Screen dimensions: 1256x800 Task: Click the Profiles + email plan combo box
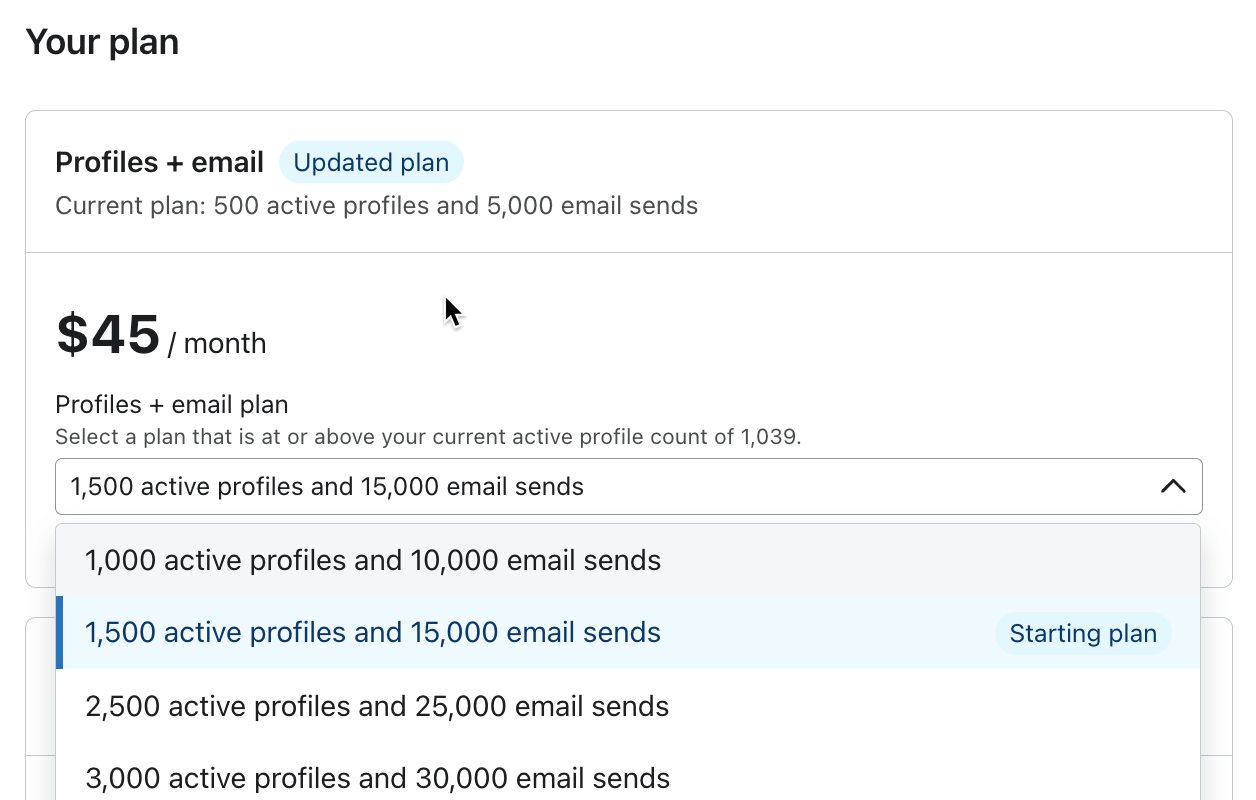(600, 487)
